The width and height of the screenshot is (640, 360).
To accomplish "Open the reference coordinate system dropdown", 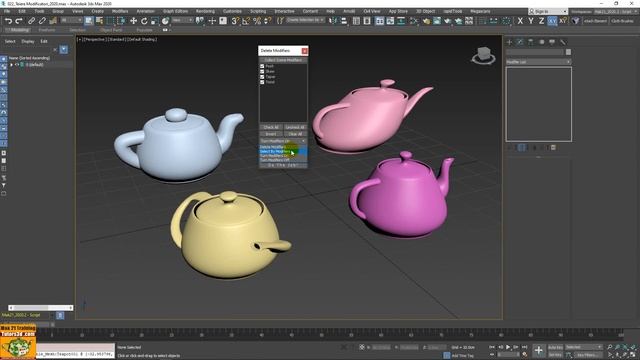I will pos(182,20).
